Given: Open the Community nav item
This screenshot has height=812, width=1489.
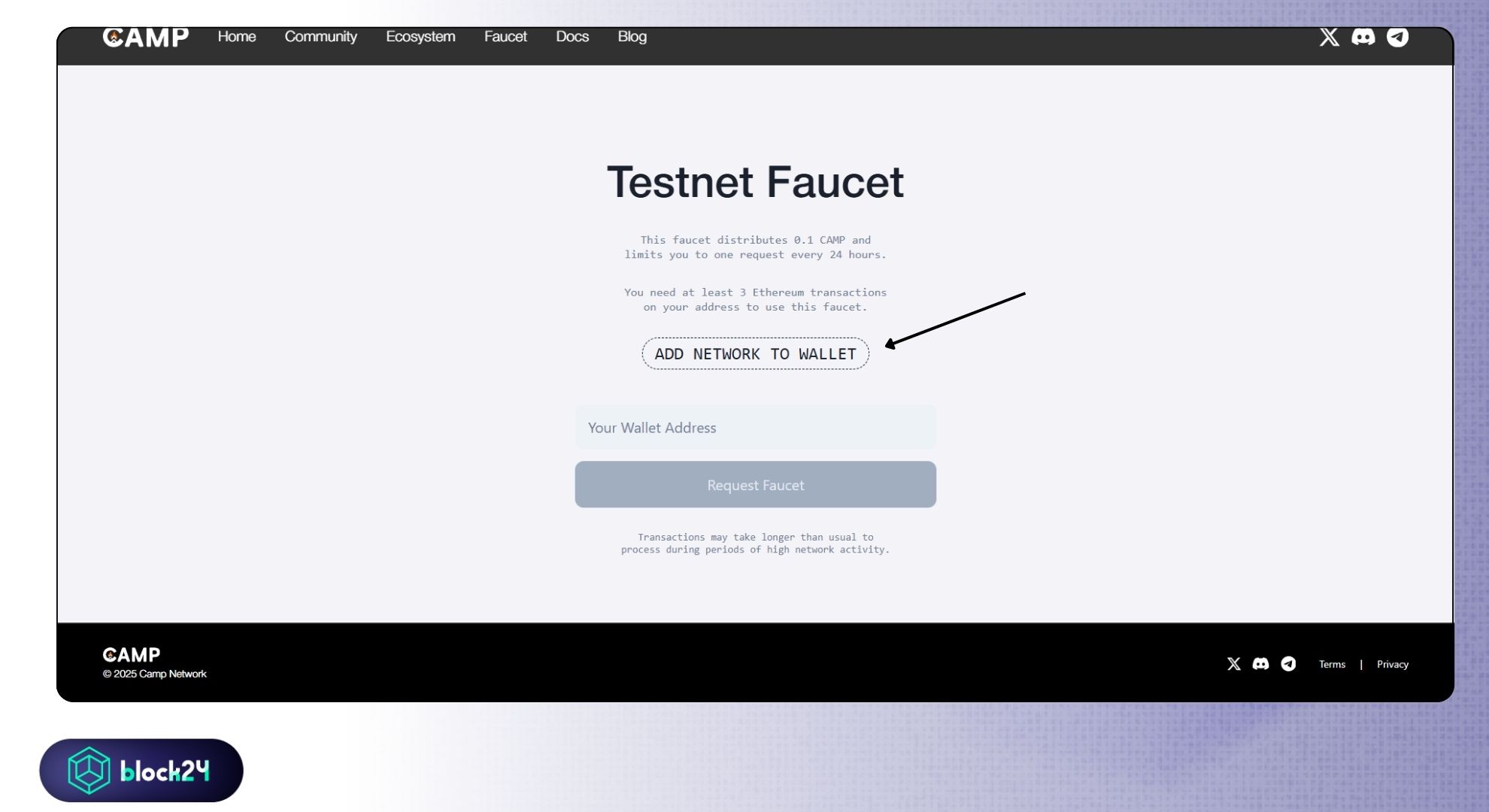Looking at the screenshot, I should click(x=320, y=37).
